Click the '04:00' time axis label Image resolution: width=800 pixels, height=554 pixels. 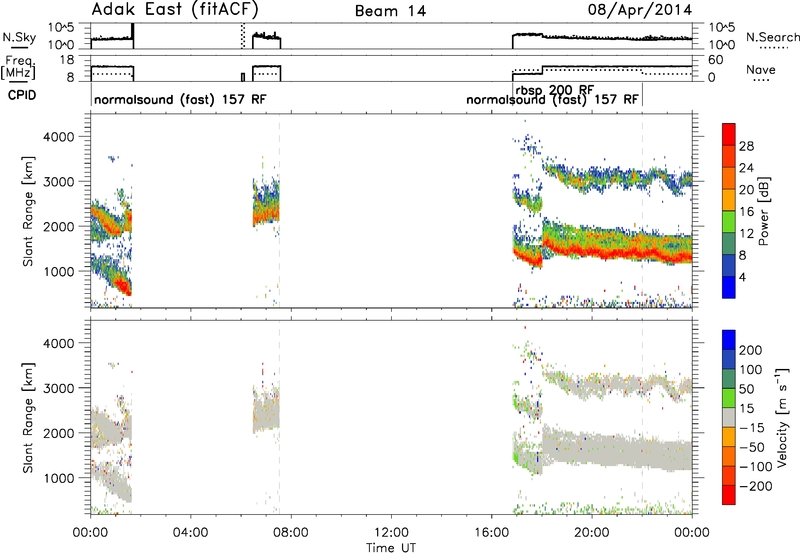190,533
